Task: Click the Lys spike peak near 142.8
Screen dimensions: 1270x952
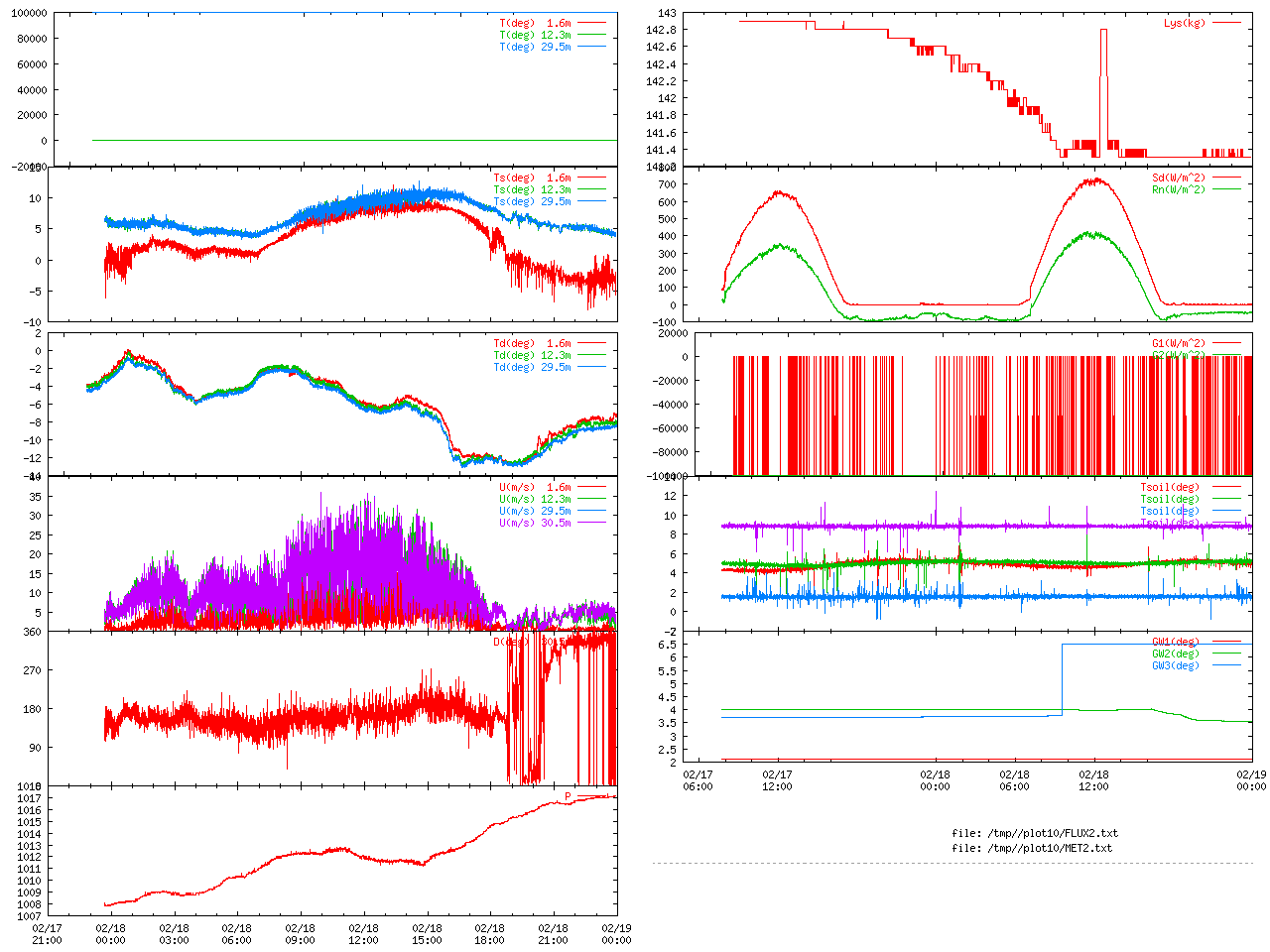Action: pyautogui.click(x=1103, y=31)
